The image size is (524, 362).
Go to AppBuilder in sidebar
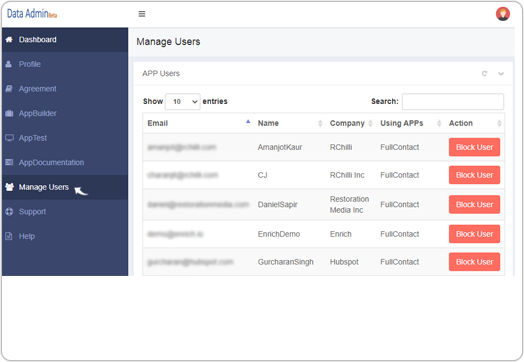[37, 113]
